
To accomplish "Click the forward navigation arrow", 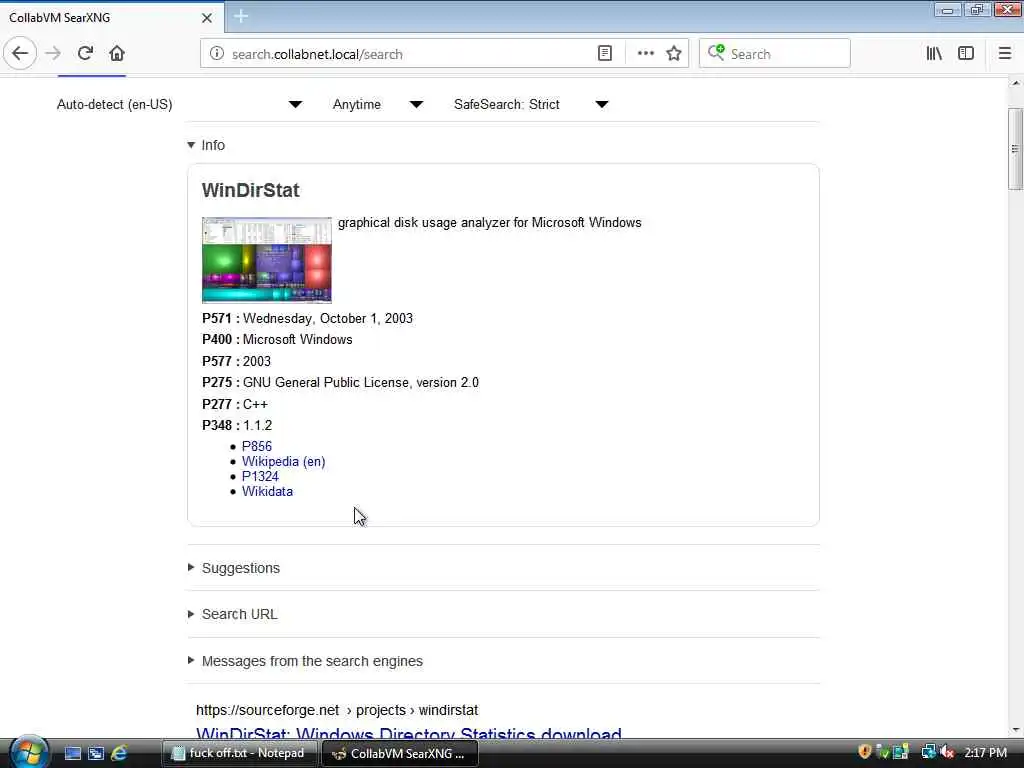I will [x=54, y=54].
